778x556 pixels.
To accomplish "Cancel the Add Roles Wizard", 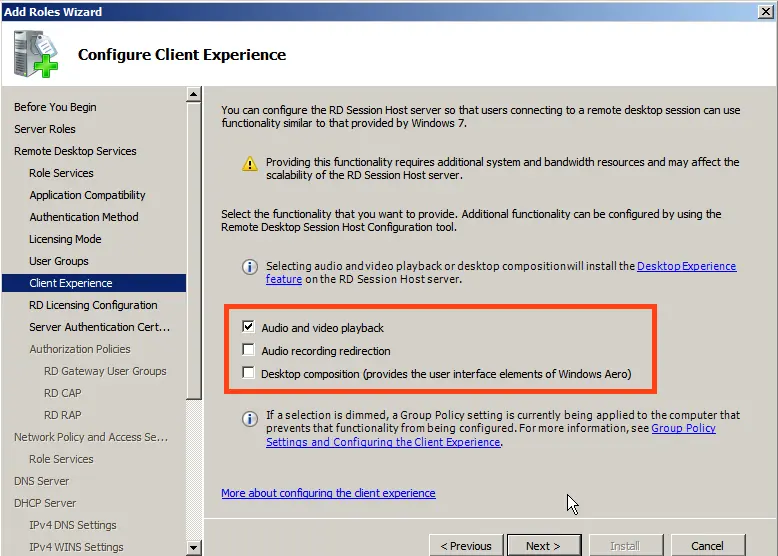I will pos(707,546).
